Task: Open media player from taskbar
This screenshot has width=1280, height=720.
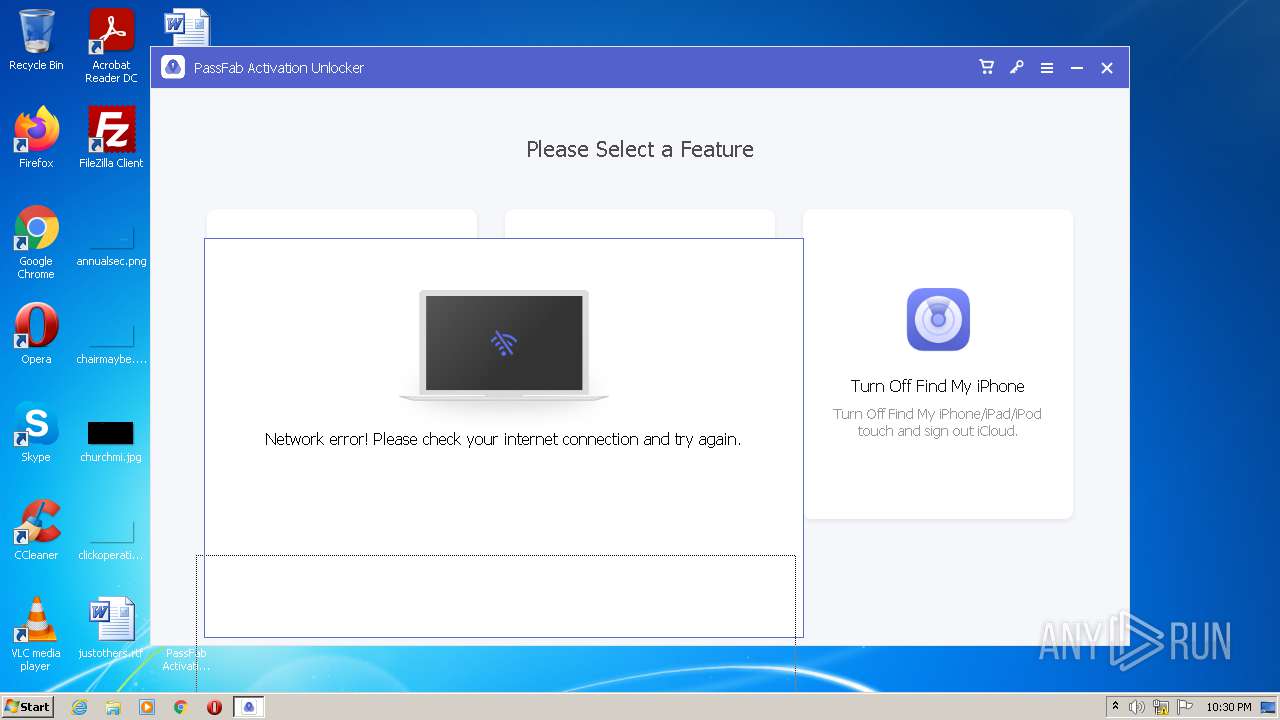Action: click(x=147, y=707)
